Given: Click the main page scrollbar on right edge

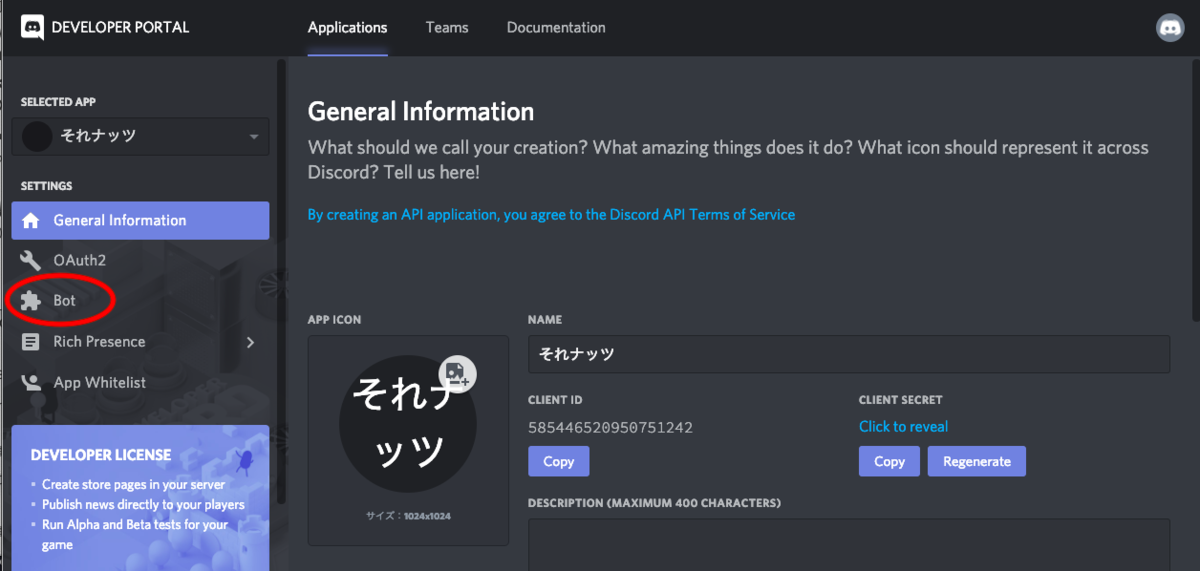Looking at the screenshot, I should (x=1195, y=190).
